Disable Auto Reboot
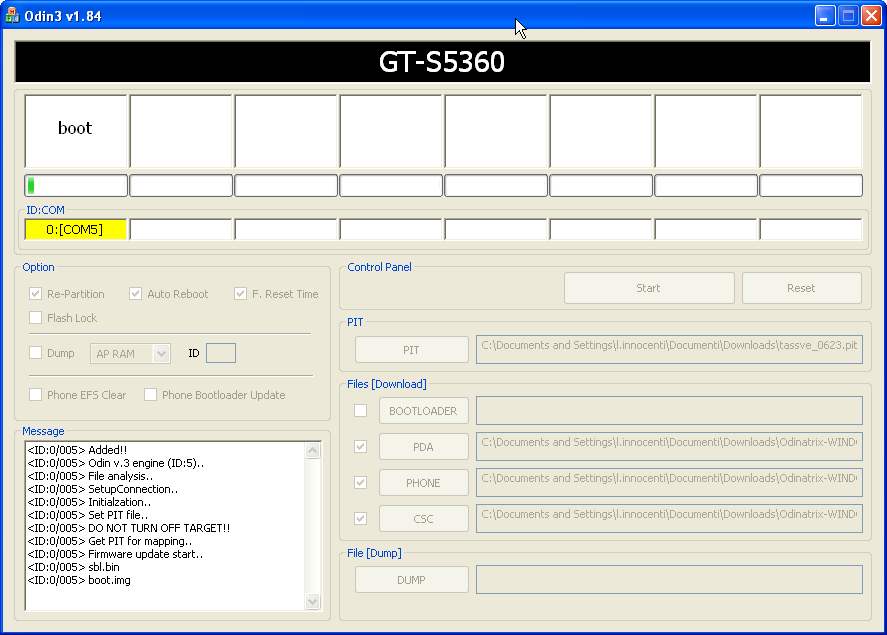The height and width of the screenshot is (635, 887). pos(136,294)
